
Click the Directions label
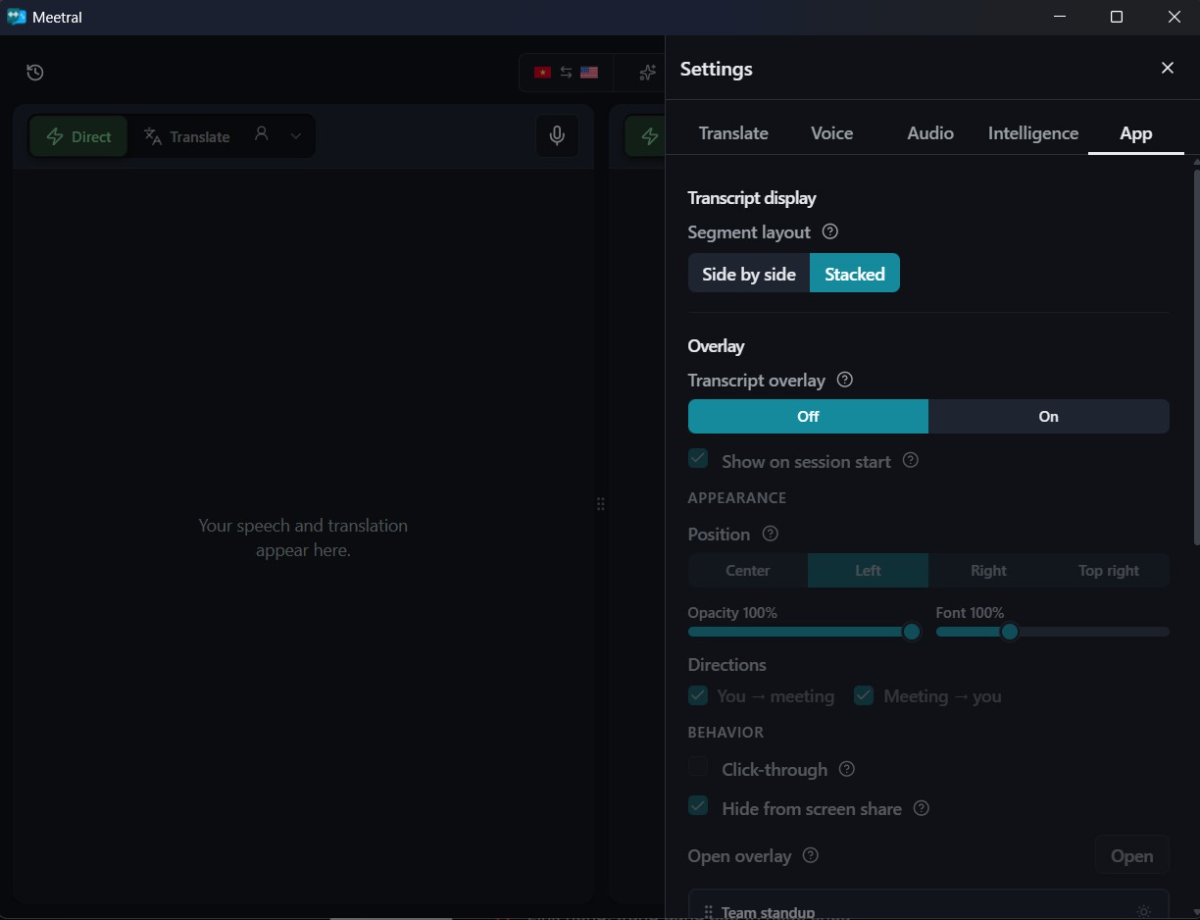[x=727, y=665]
